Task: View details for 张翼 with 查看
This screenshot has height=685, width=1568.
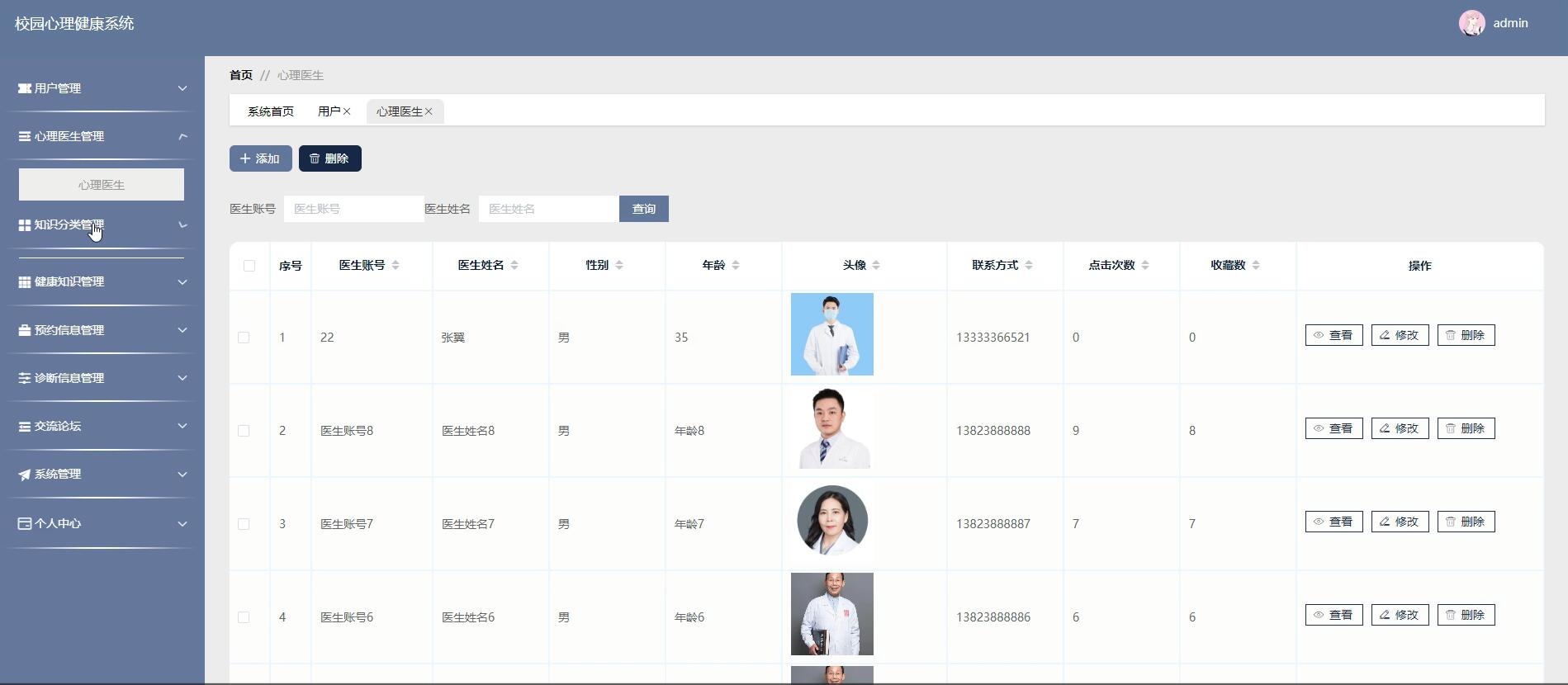Action: point(1334,335)
